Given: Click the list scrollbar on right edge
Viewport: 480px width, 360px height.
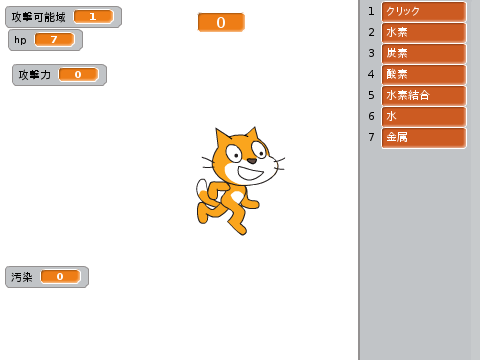Looking at the screenshot, I should tap(475, 180).
